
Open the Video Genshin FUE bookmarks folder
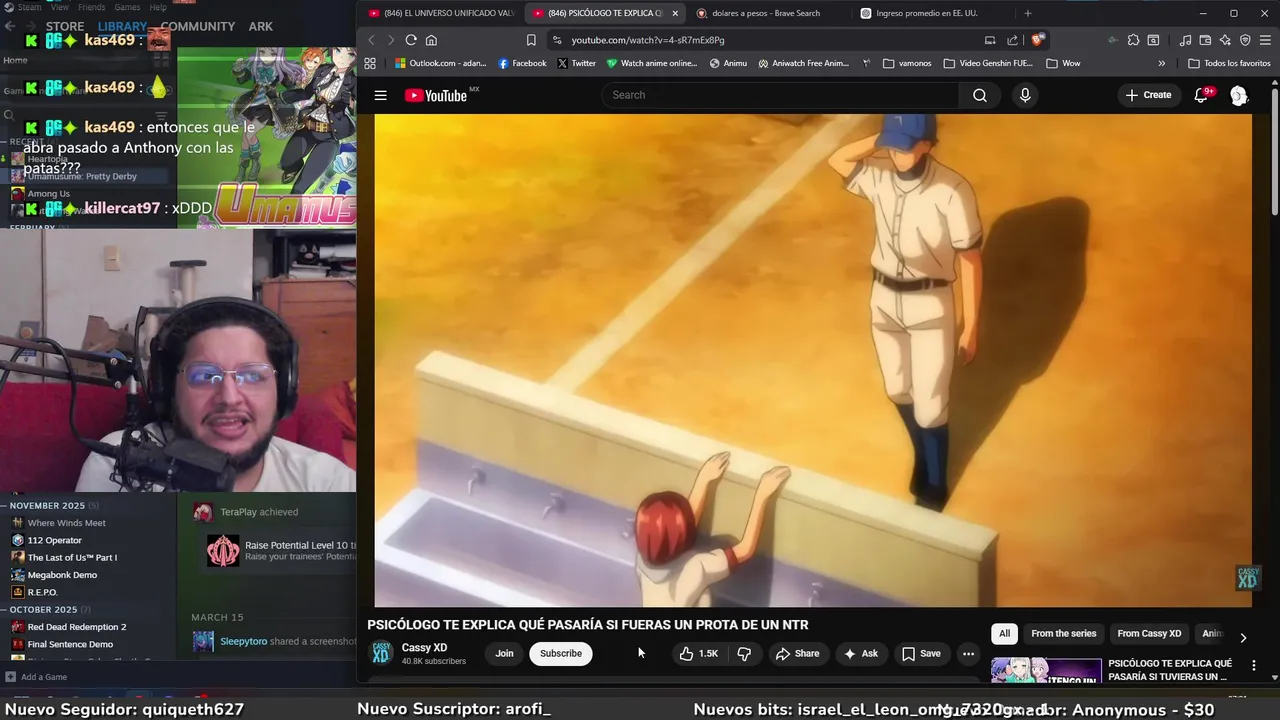tap(988, 63)
